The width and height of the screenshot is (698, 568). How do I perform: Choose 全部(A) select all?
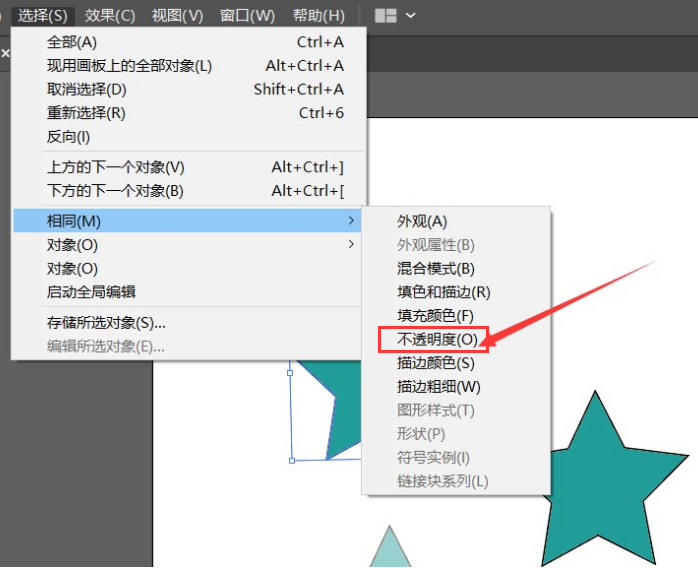[x=190, y=42]
